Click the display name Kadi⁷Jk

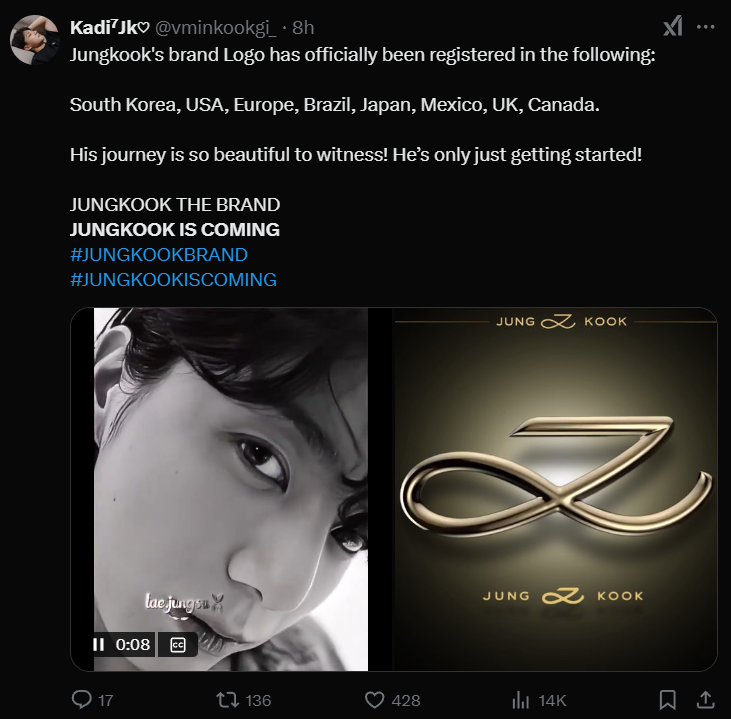110,27
